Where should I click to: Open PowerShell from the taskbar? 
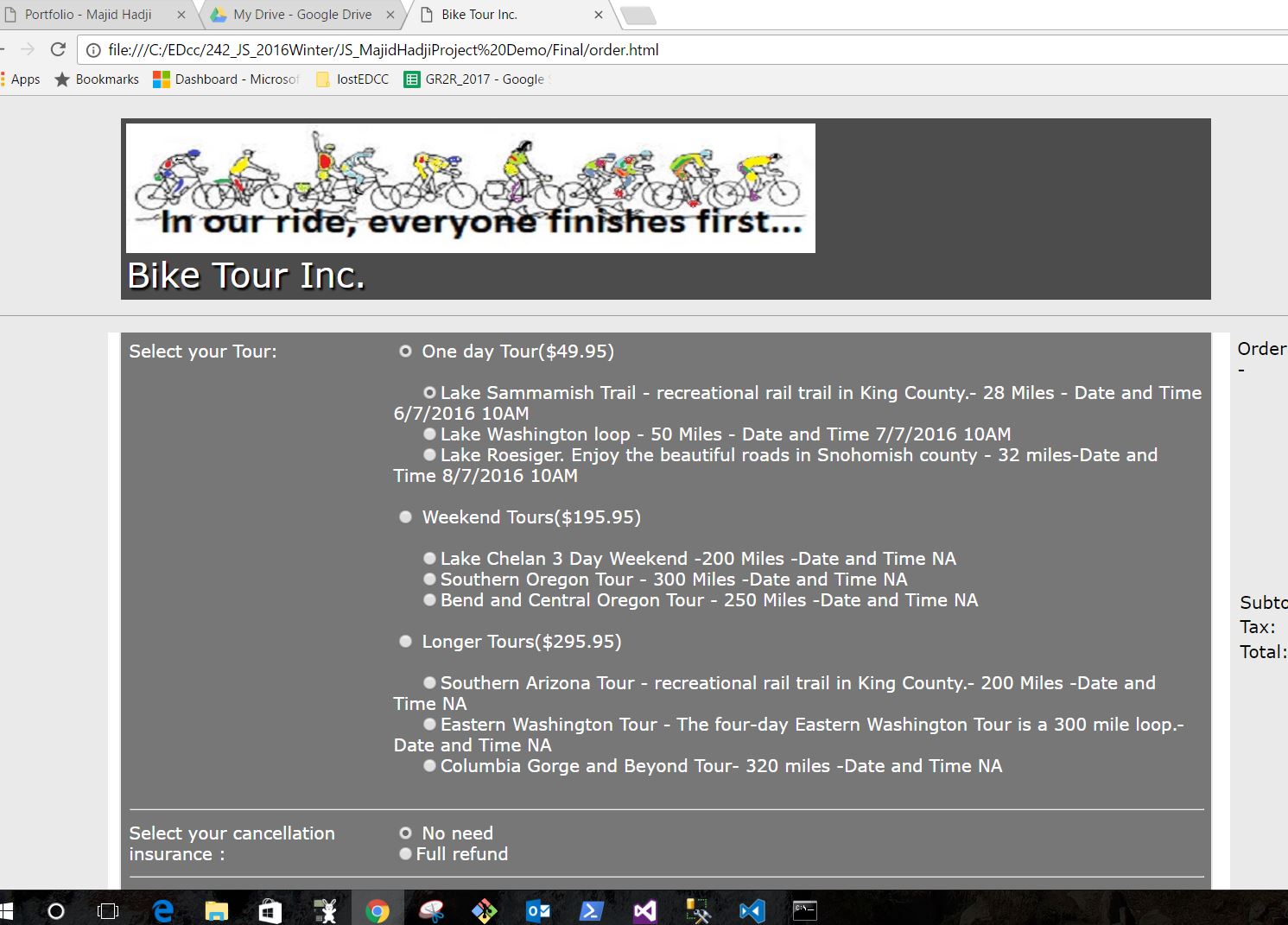591,910
